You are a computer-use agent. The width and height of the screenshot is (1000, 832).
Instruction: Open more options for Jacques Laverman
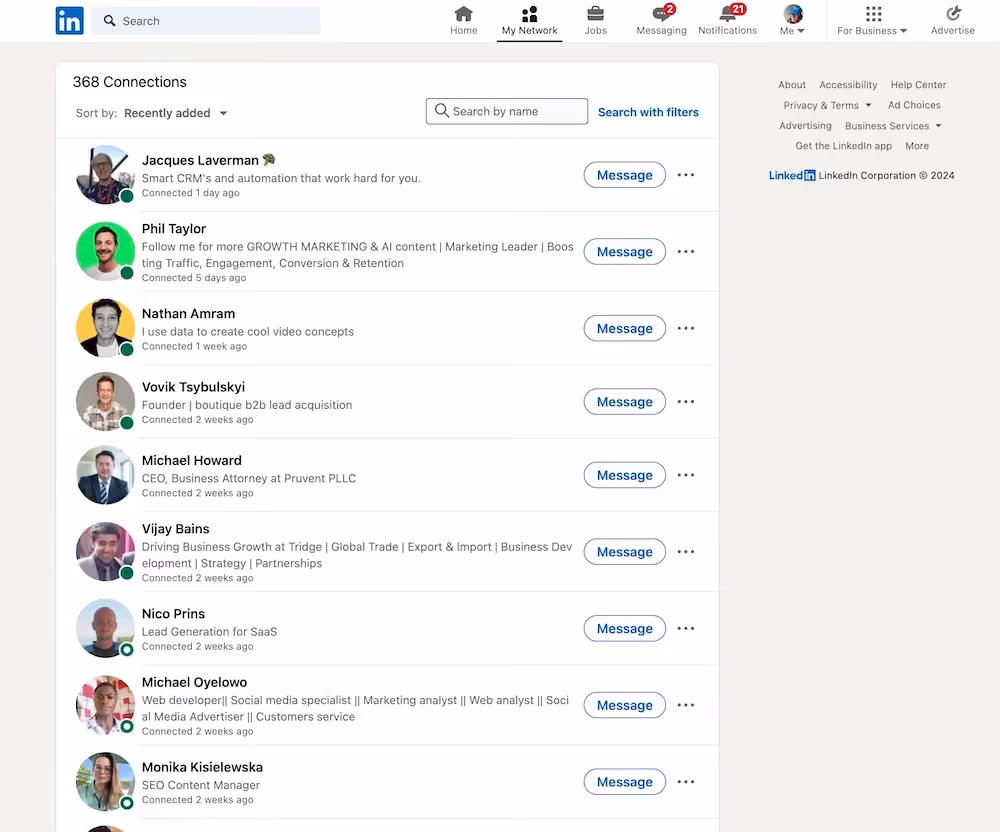[x=686, y=175]
